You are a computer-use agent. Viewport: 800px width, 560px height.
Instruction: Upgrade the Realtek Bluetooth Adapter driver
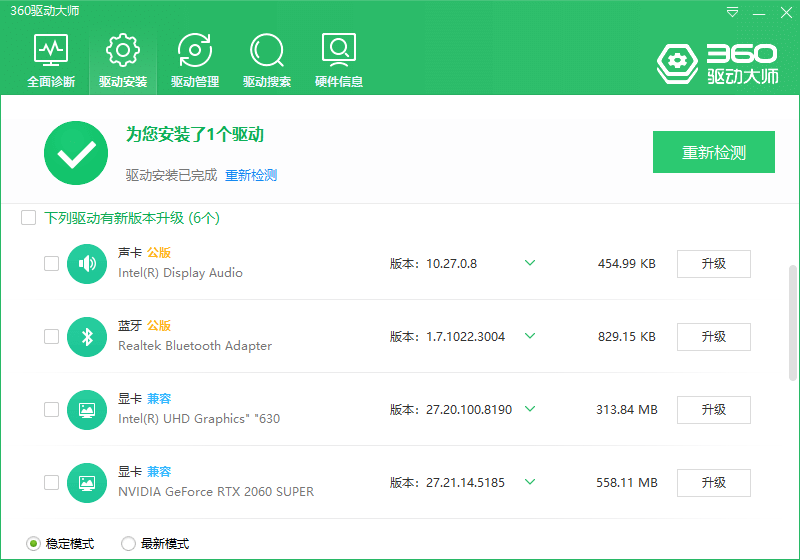coord(714,337)
